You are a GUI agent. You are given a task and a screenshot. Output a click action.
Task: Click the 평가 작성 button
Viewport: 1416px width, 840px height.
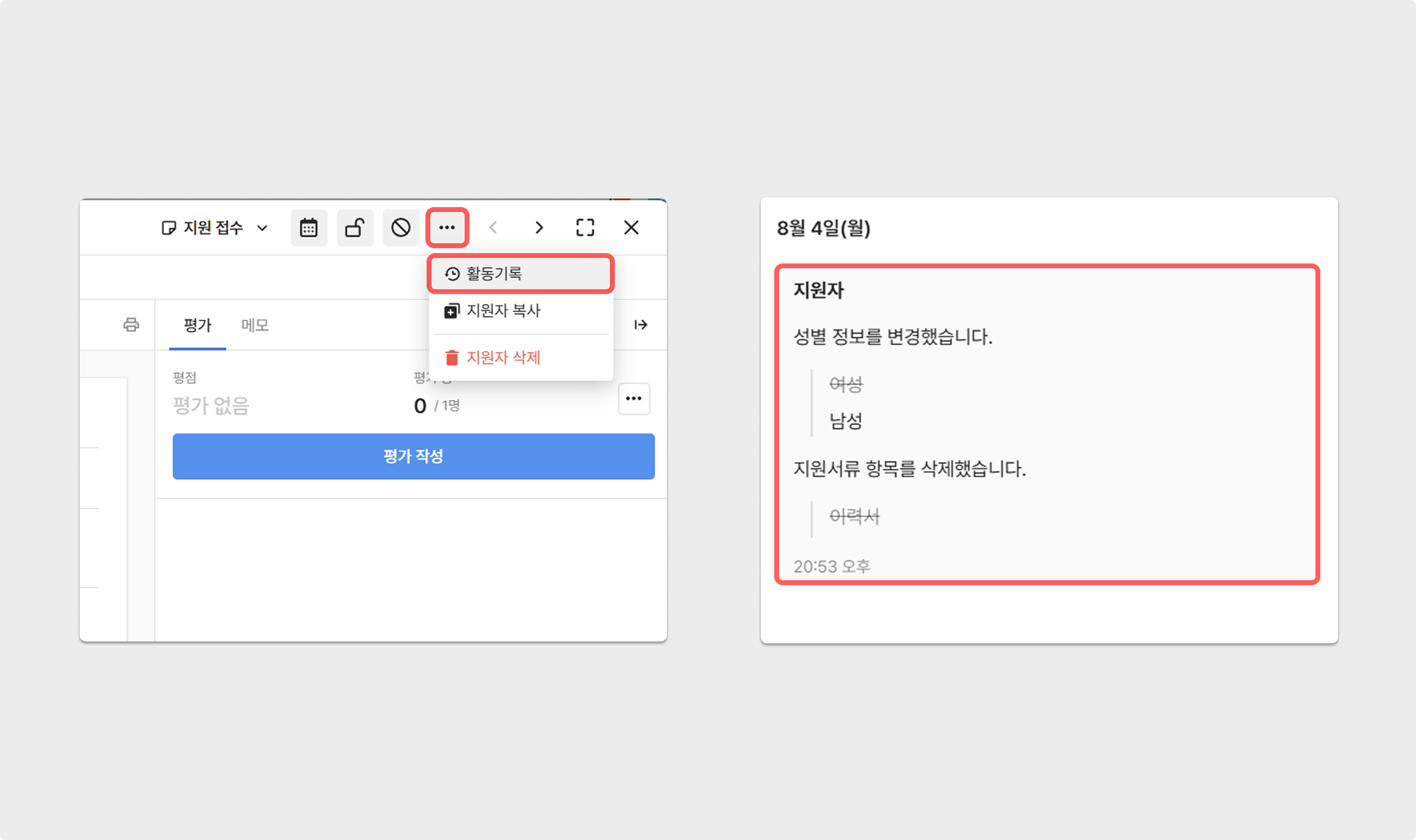pos(413,456)
